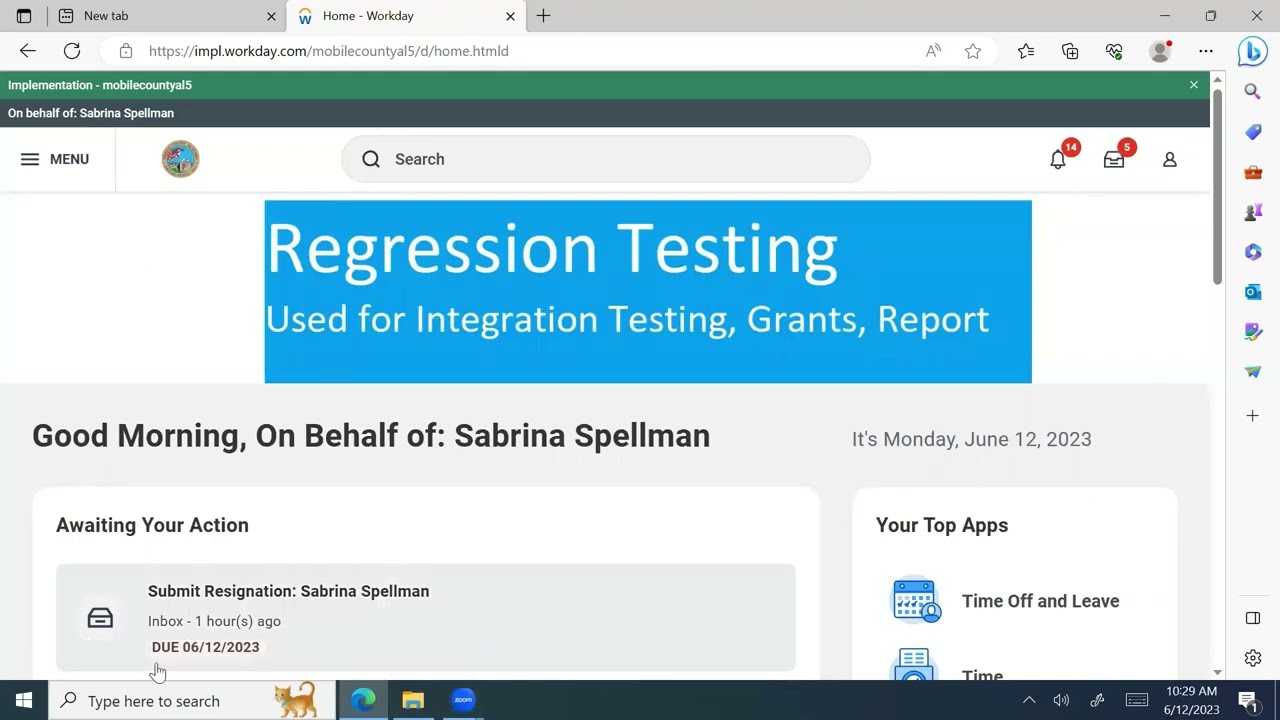Open the Time Off and Leave app

[x=1040, y=601]
